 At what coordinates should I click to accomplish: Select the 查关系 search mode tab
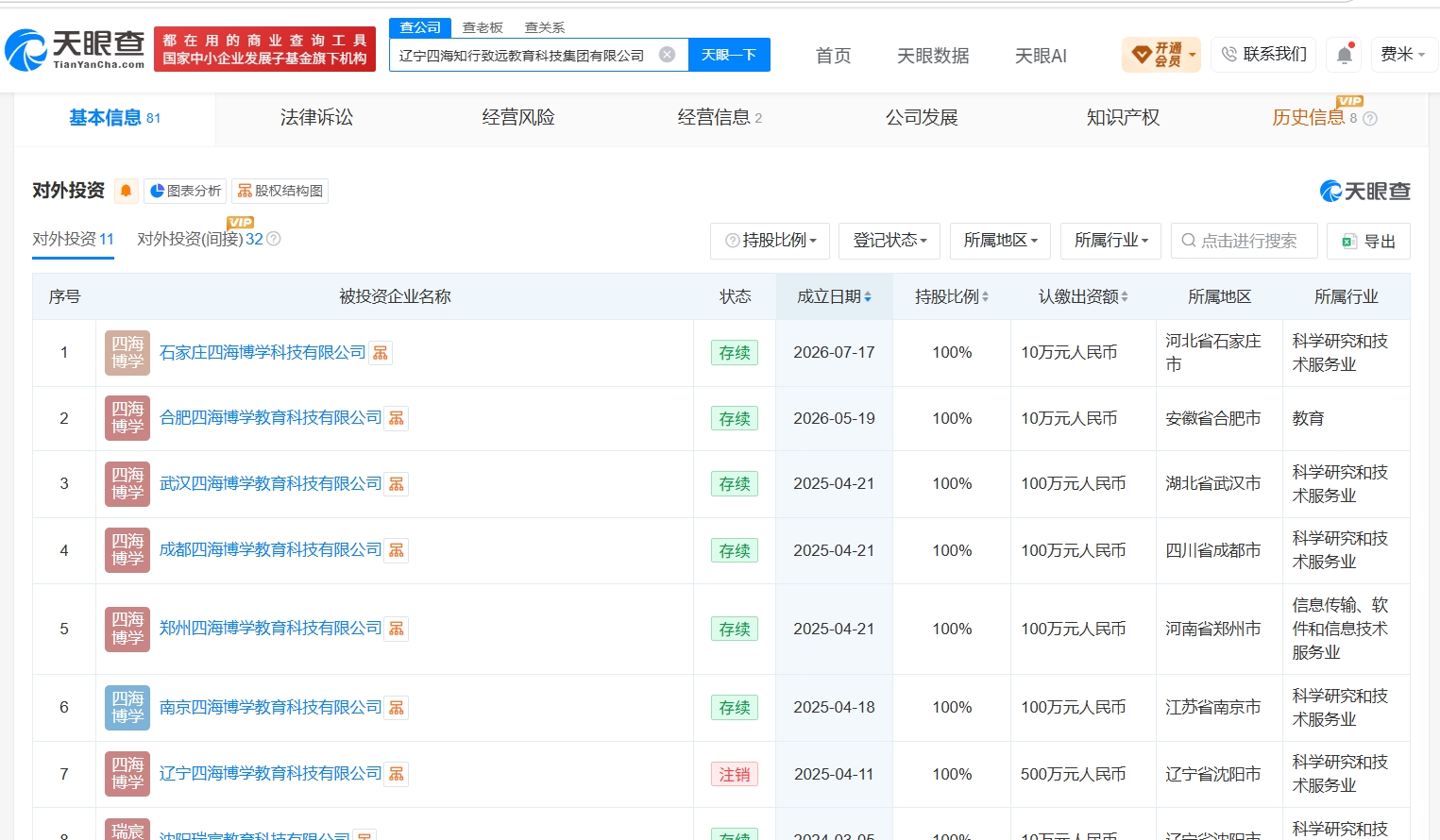[545, 27]
